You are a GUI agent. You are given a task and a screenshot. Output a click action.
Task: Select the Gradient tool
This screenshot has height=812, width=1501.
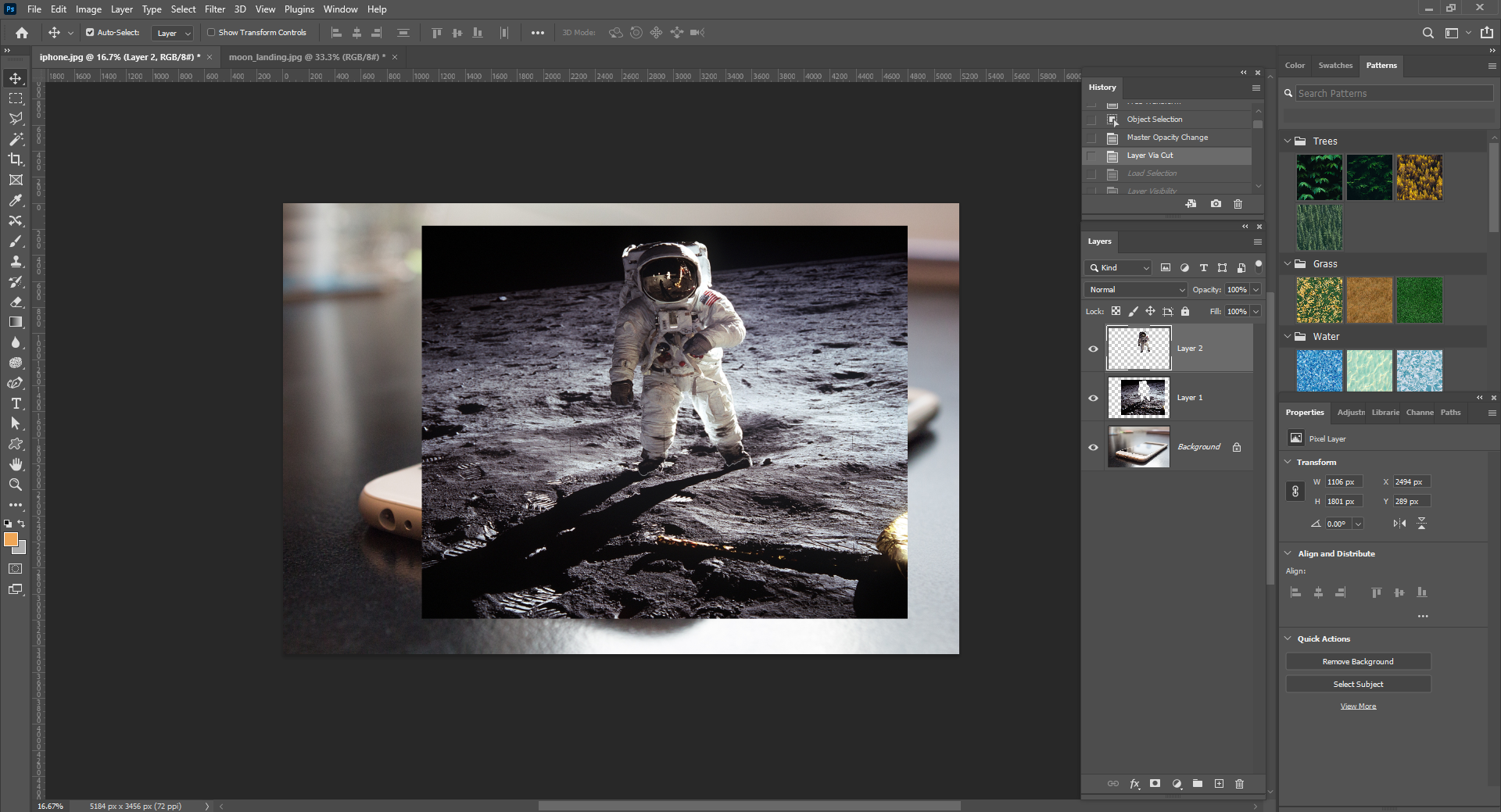click(x=16, y=322)
